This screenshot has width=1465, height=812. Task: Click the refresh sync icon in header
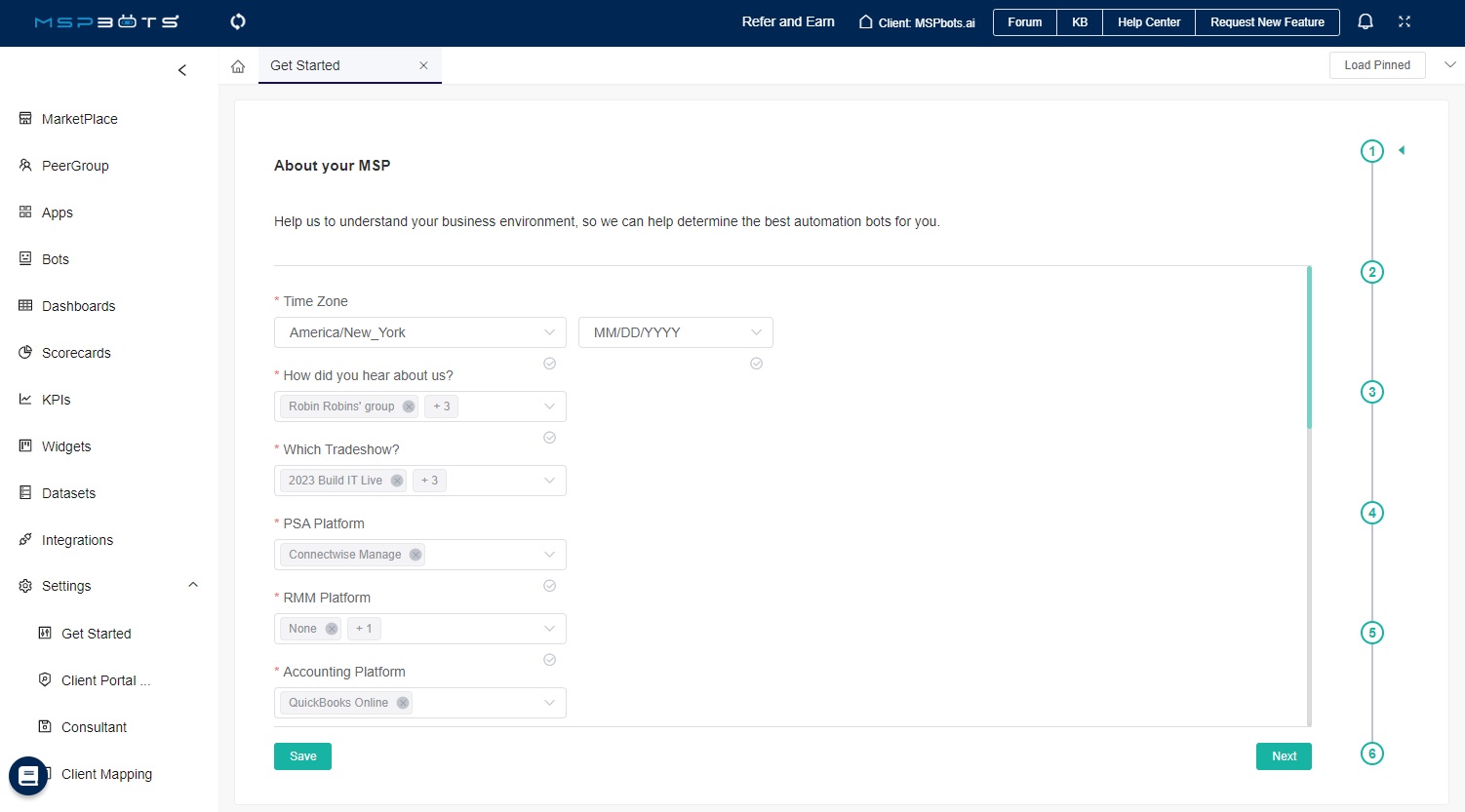238,21
